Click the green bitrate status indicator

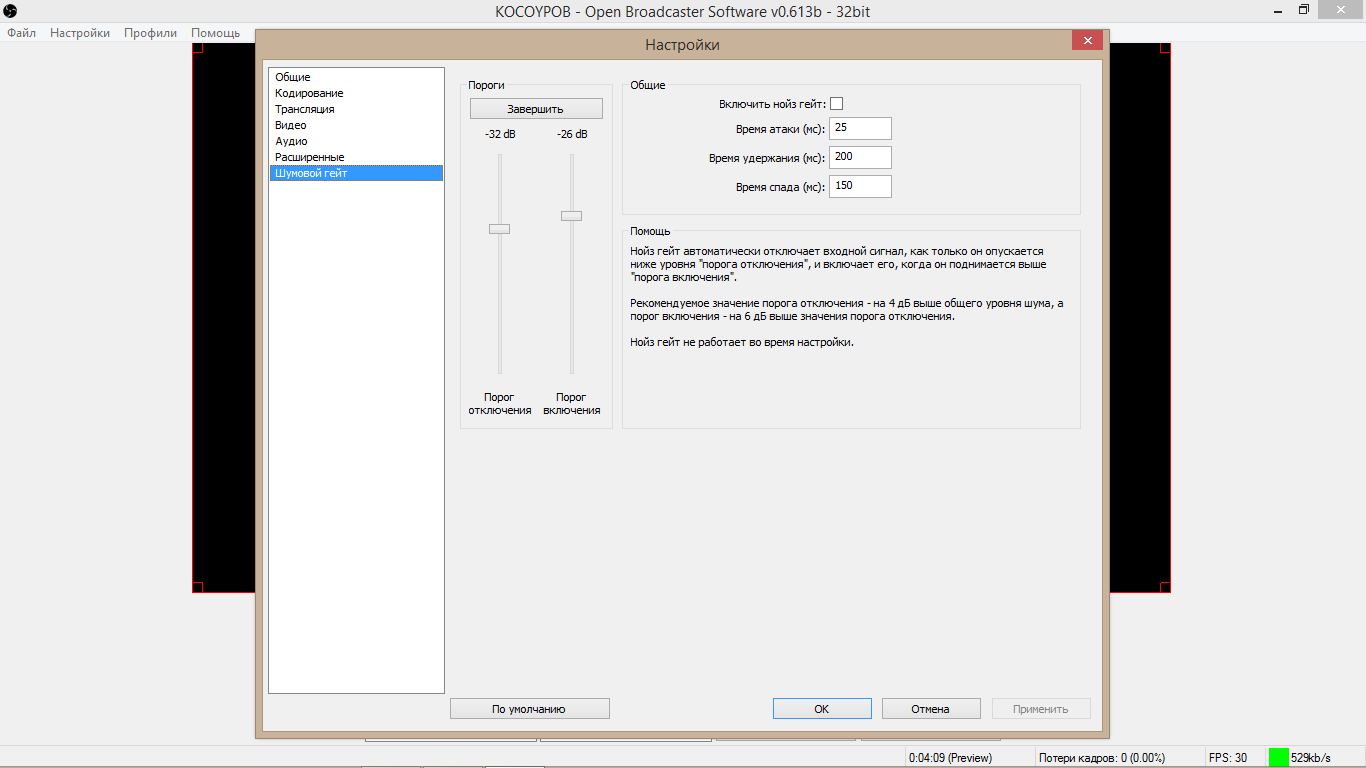(x=1279, y=757)
